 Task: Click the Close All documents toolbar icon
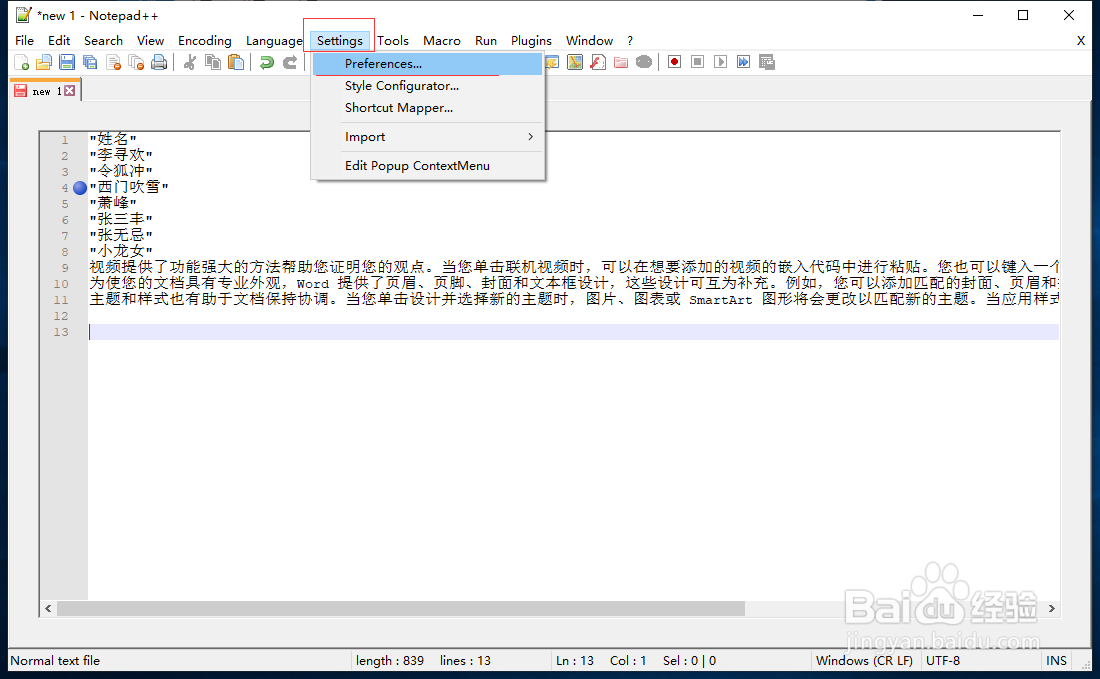[136, 62]
